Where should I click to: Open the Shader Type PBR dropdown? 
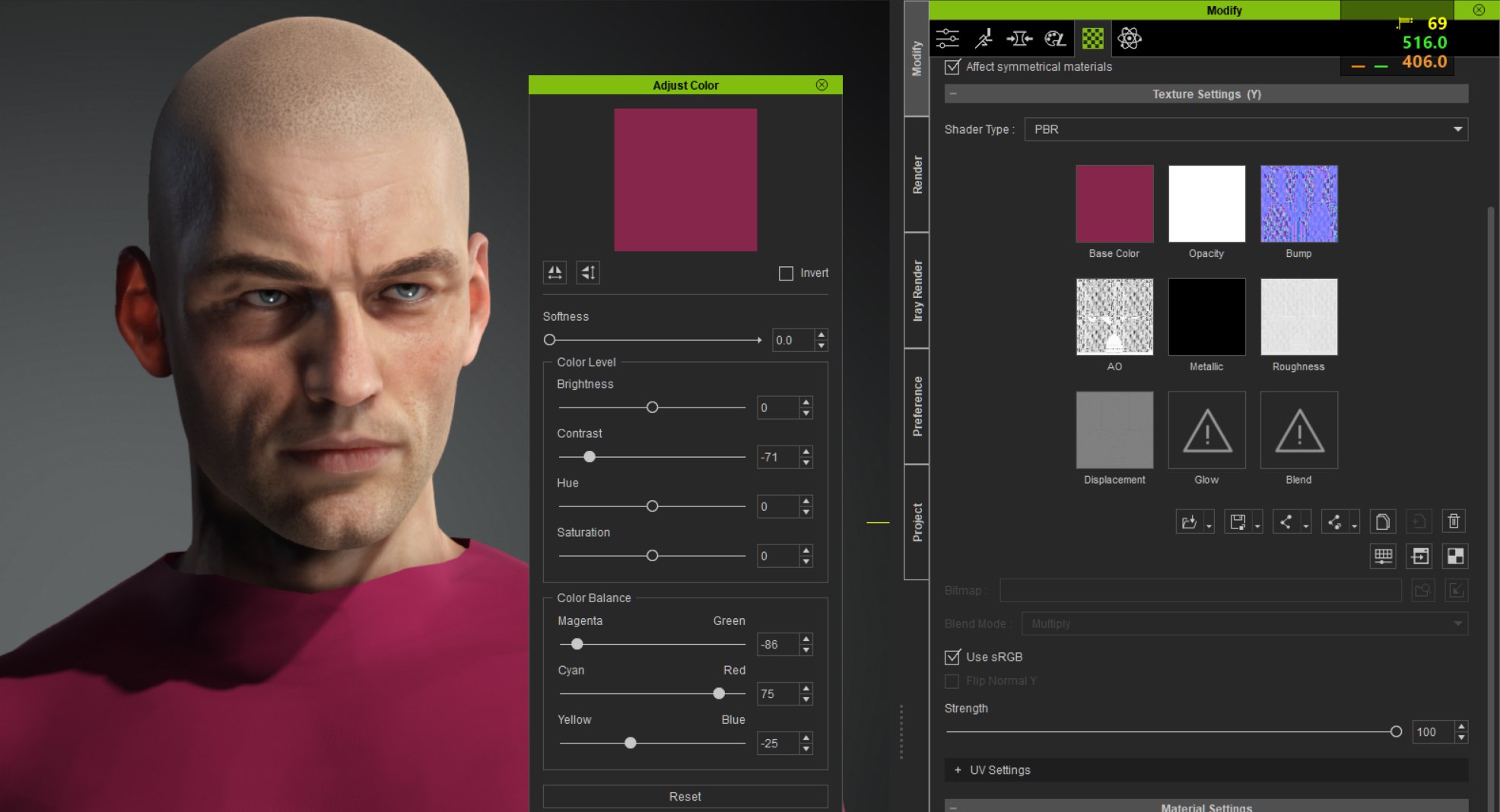(1246, 129)
